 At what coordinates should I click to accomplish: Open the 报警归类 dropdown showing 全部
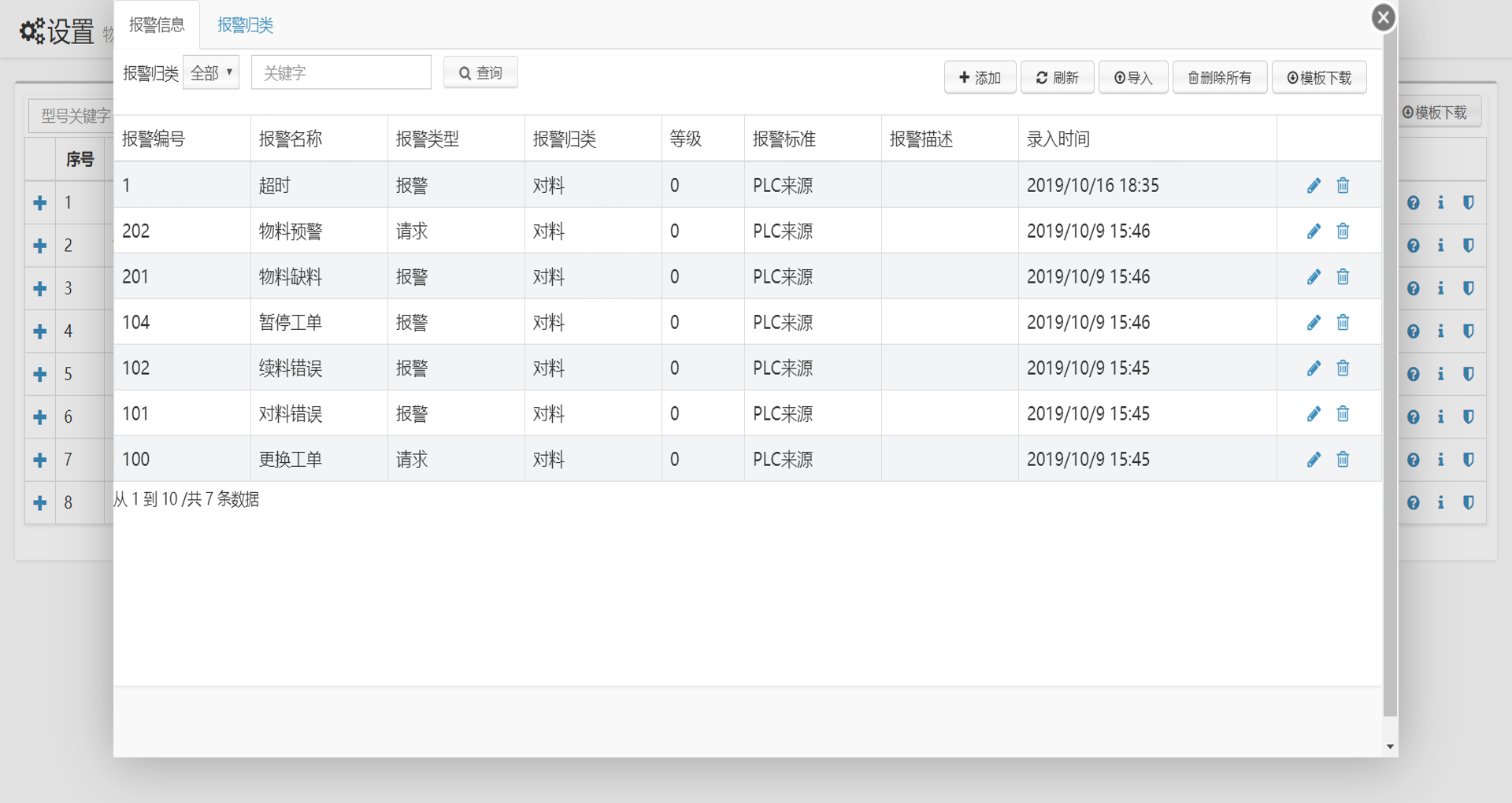tap(211, 73)
